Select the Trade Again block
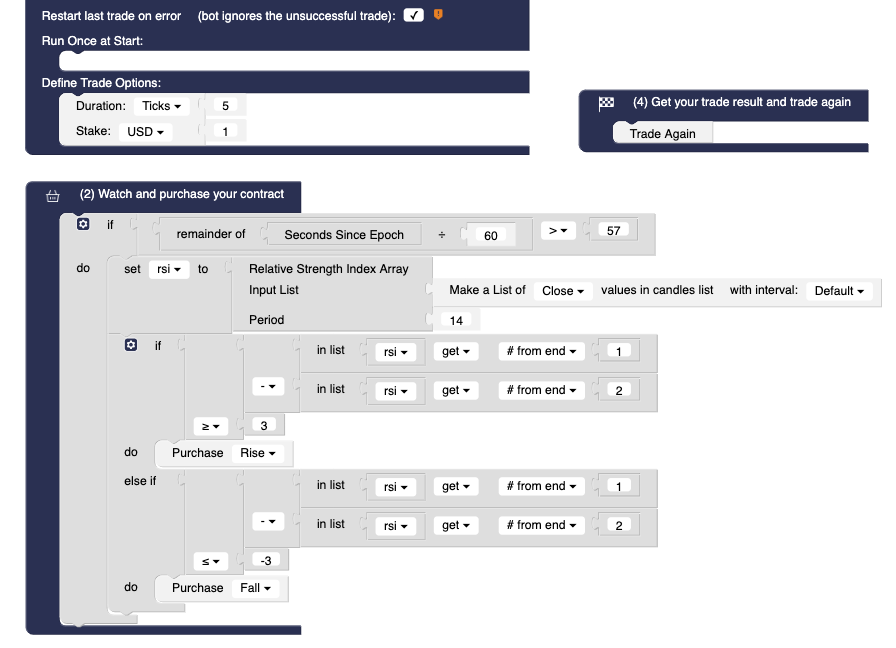This screenshot has width=896, height=648. click(x=662, y=134)
